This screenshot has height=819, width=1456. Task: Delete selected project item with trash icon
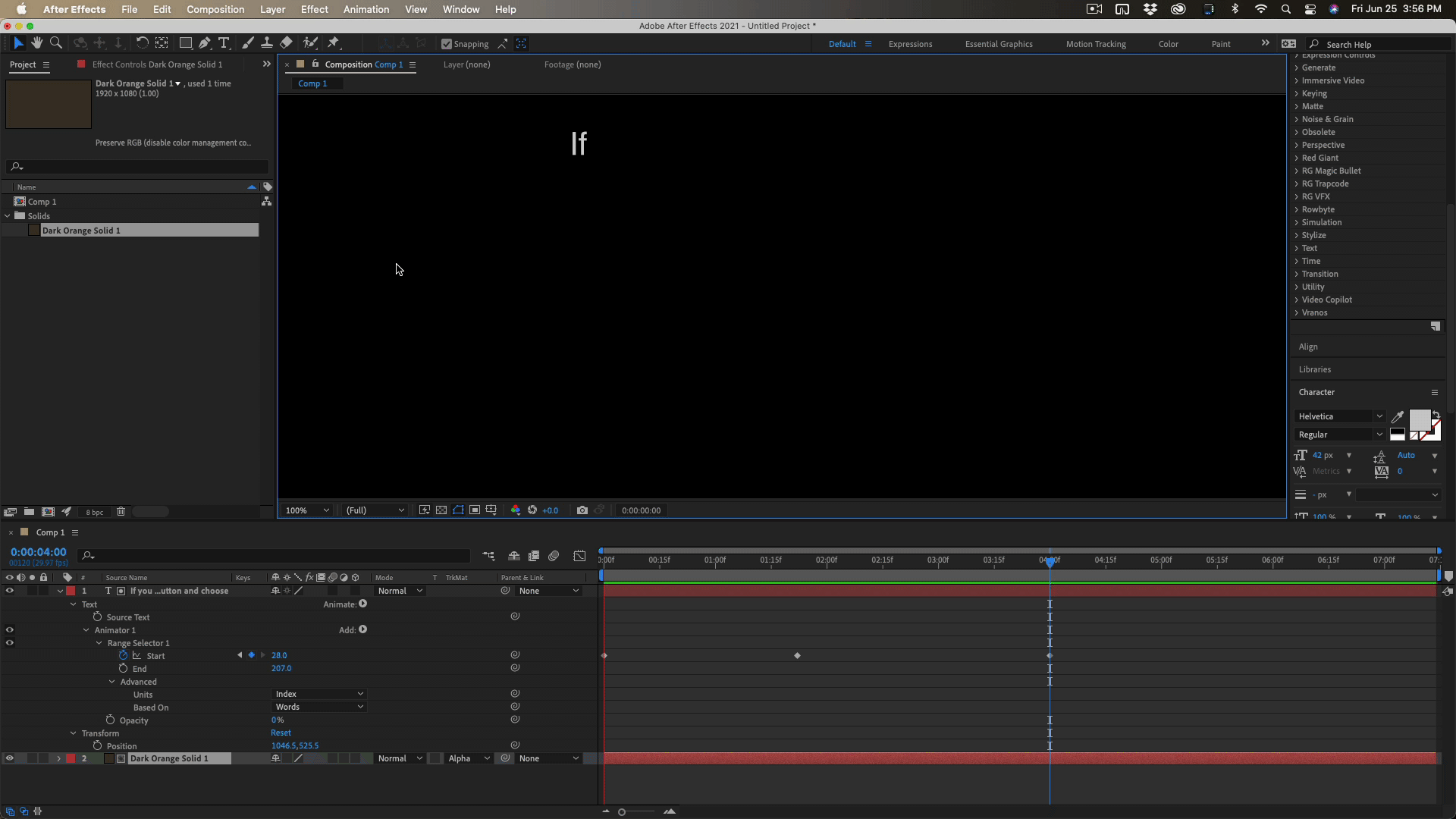click(121, 512)
